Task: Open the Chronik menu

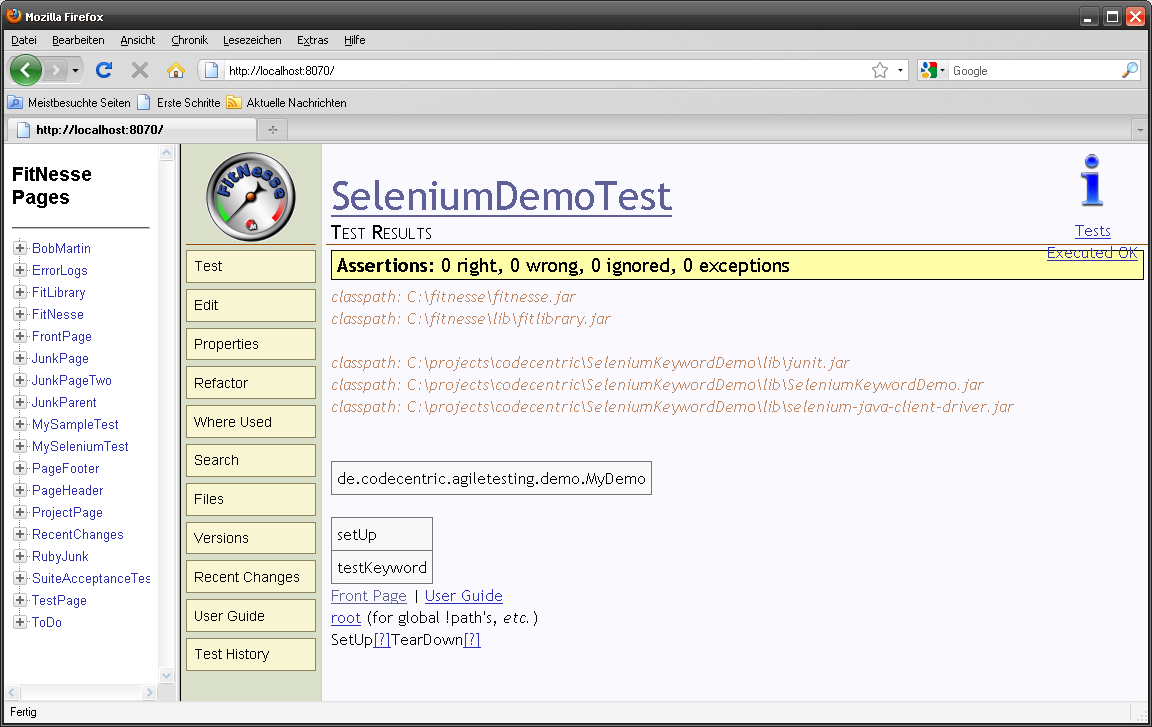Action: (190, 40)
